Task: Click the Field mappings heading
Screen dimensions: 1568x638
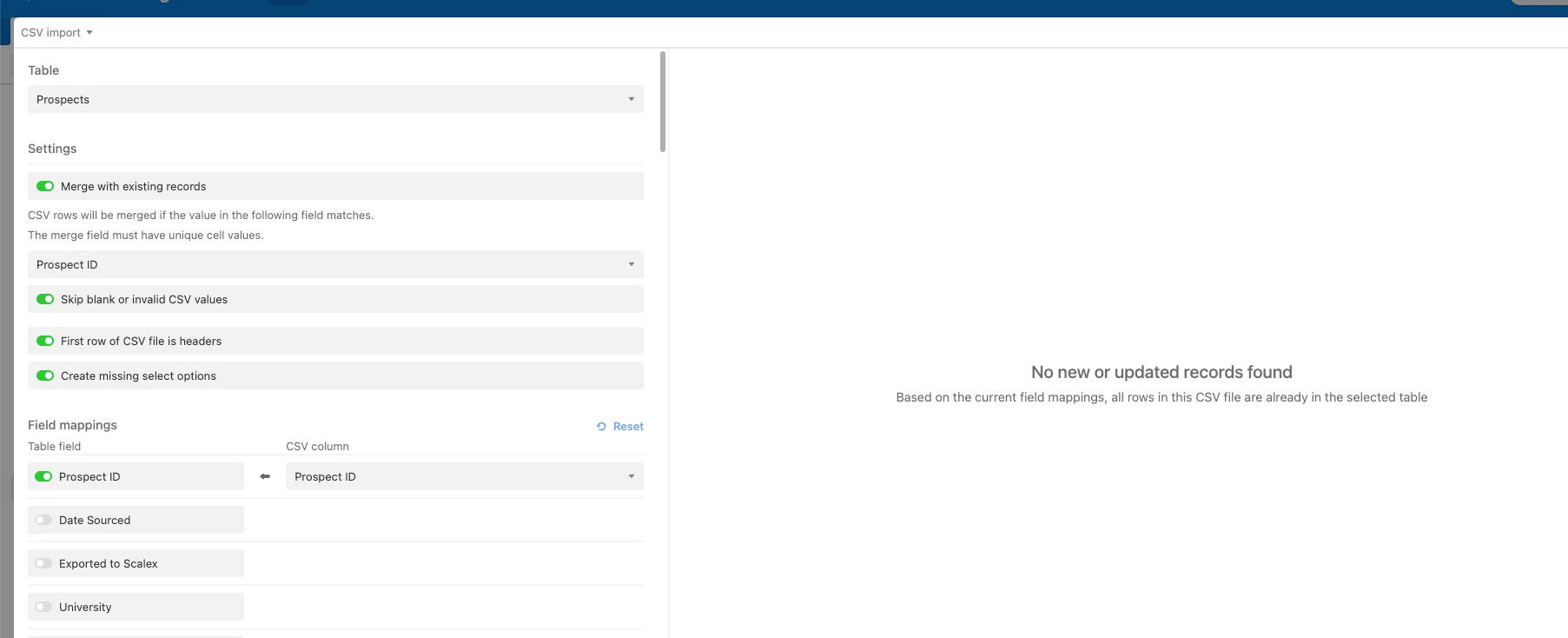Action: (x=72, y=425)
